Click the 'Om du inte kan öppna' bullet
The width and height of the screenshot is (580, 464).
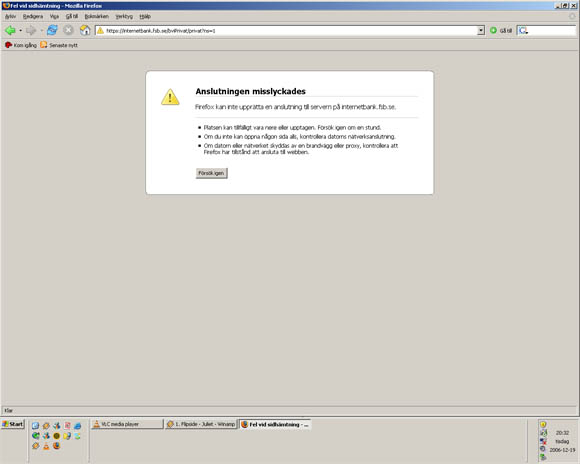point(299,137)
